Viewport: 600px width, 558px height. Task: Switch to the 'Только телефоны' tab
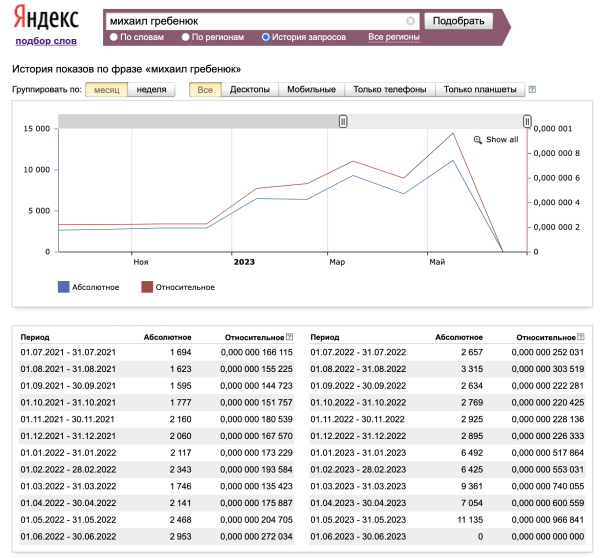389,90
